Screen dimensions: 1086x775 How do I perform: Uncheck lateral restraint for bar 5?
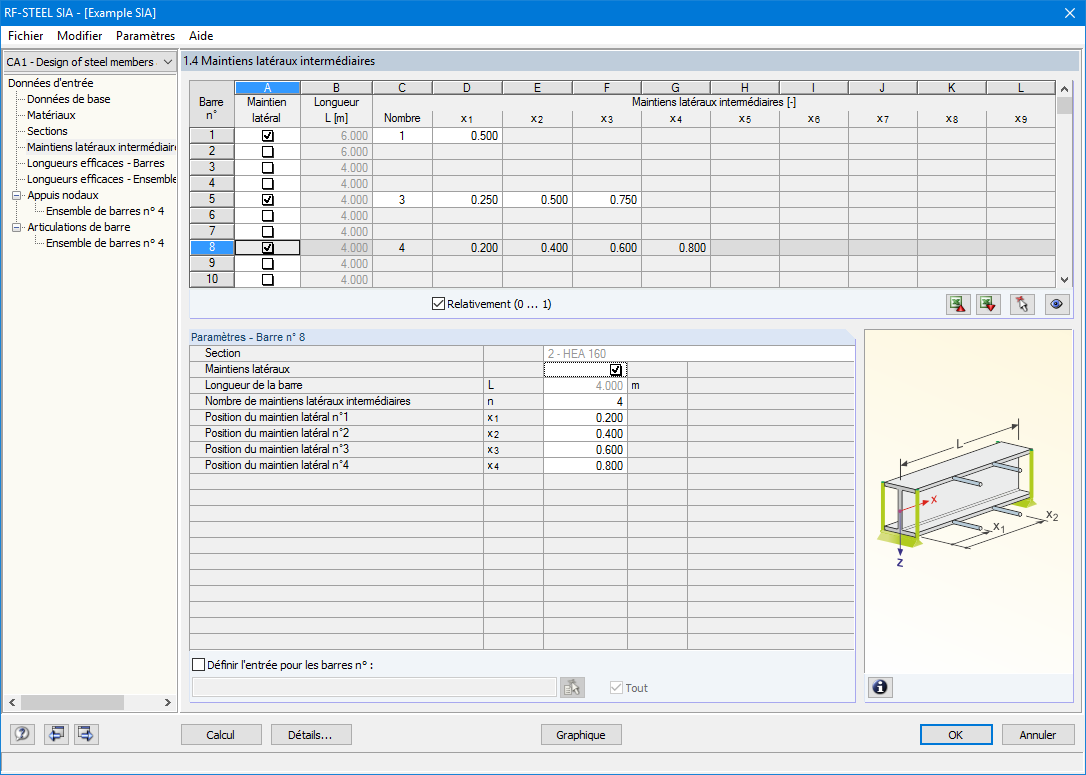[x=267, y=199]
